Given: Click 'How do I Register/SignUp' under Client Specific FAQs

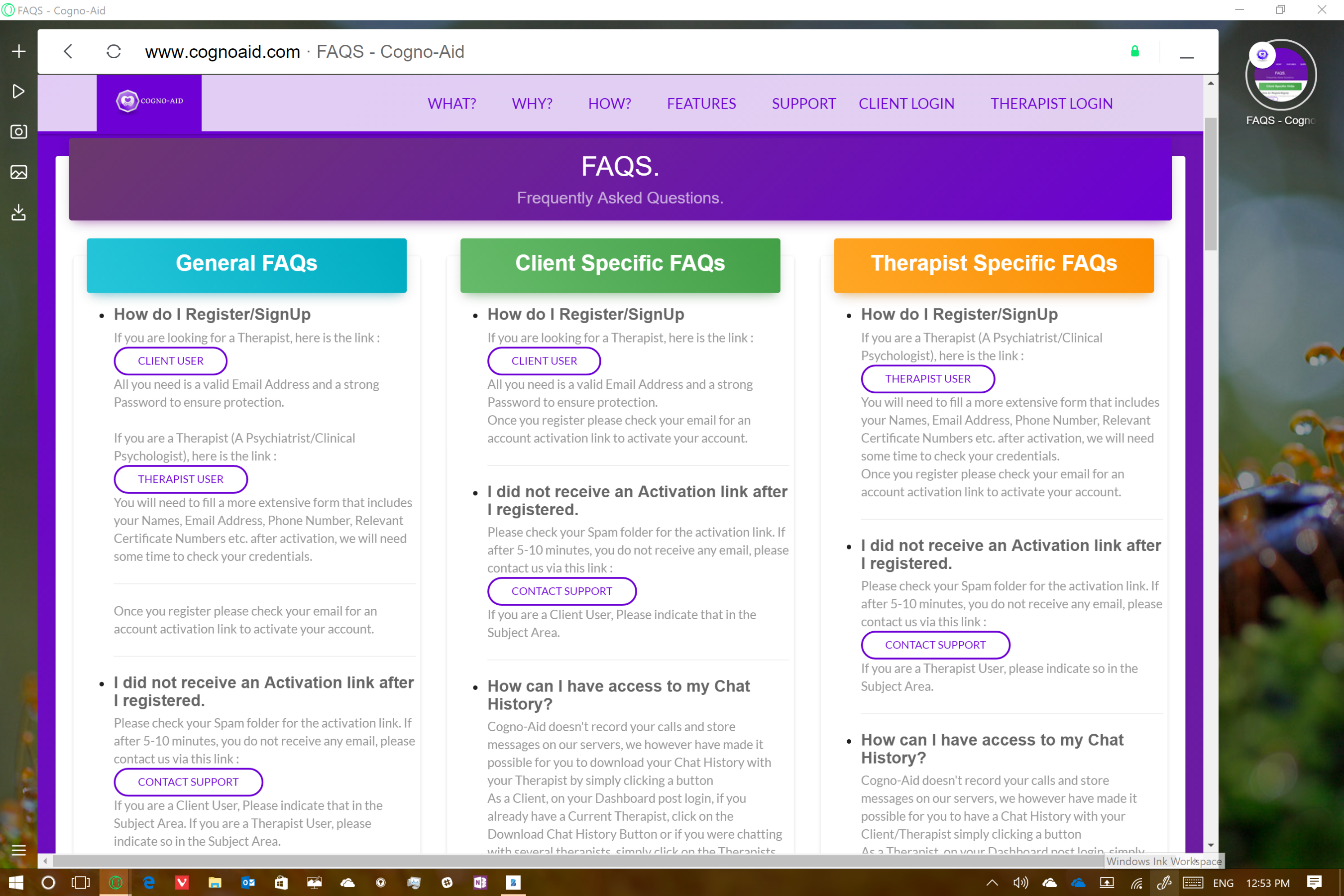Looking at the screenshot, I should (586, 314).
